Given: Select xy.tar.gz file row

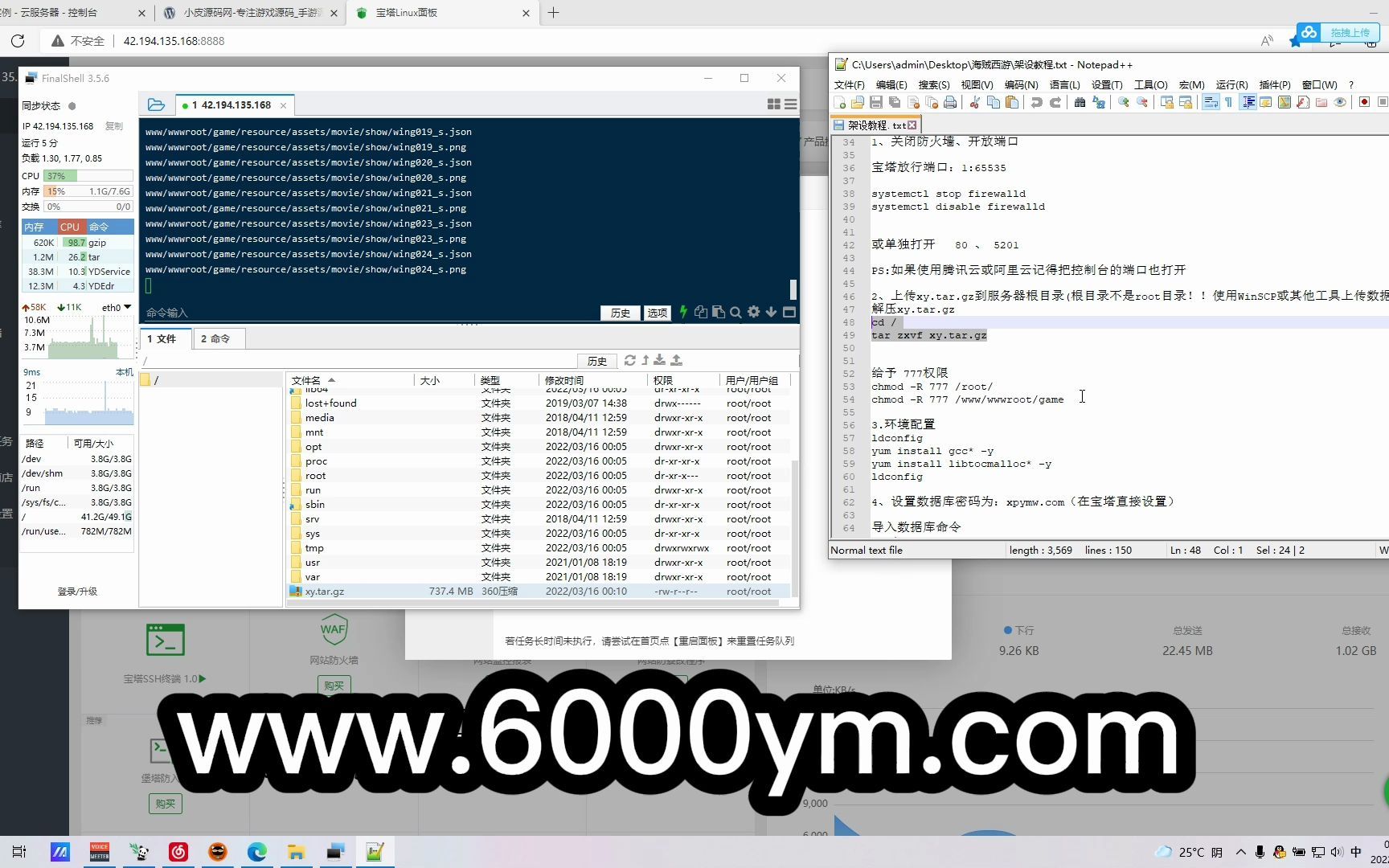Looking at the screenshot, I should coord(539,591).
